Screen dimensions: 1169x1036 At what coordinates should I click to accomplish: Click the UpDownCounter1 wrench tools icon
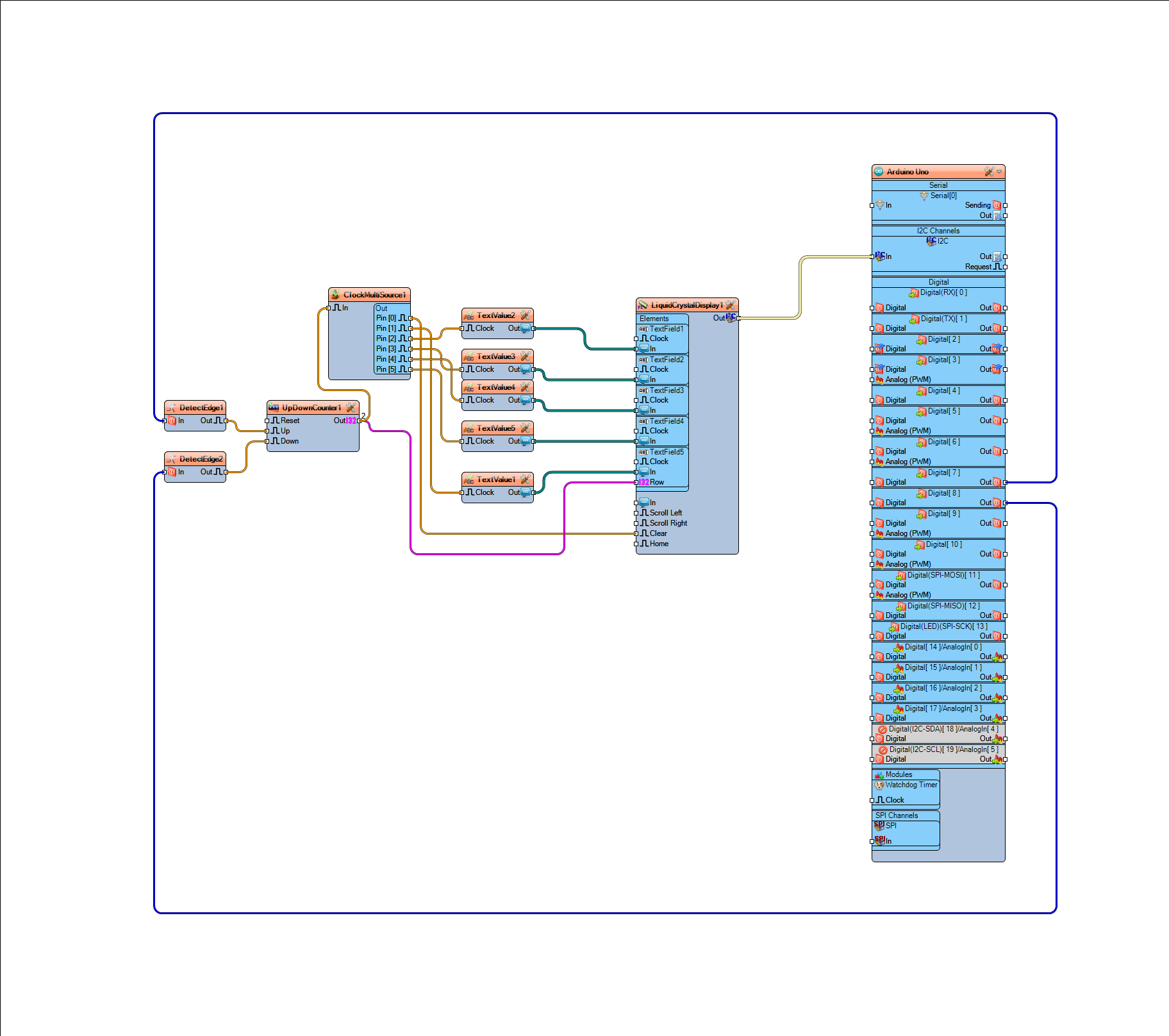pos(351,408)
